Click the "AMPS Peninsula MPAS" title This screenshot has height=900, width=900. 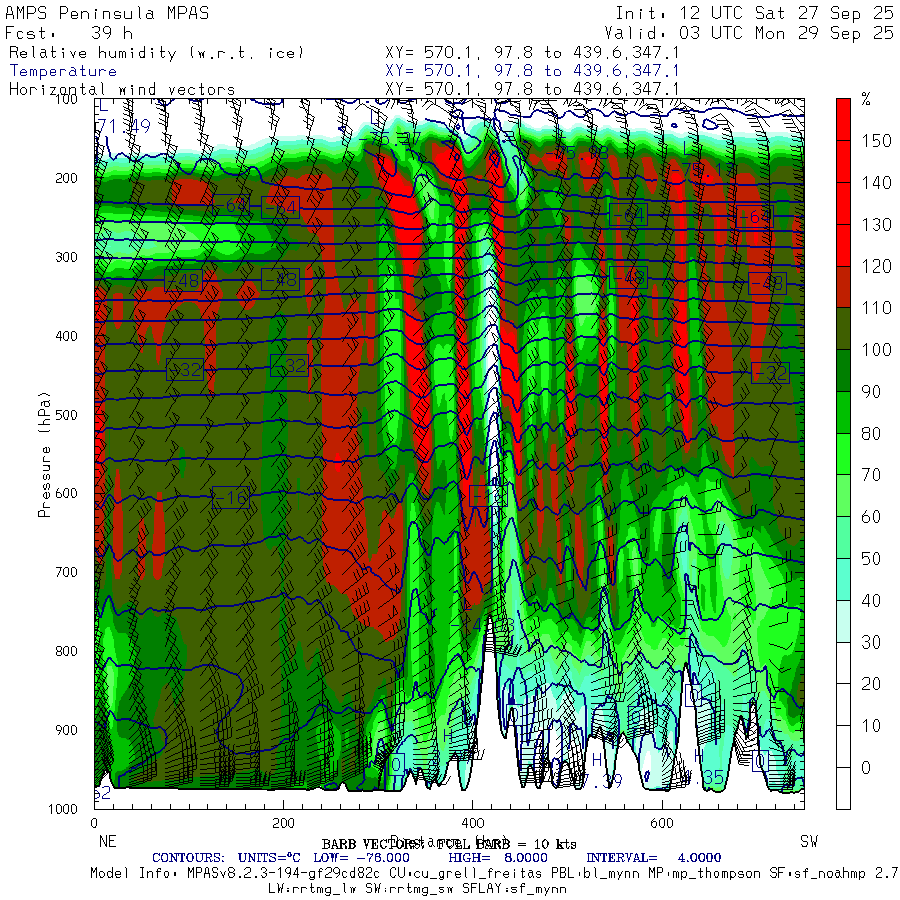107,13
